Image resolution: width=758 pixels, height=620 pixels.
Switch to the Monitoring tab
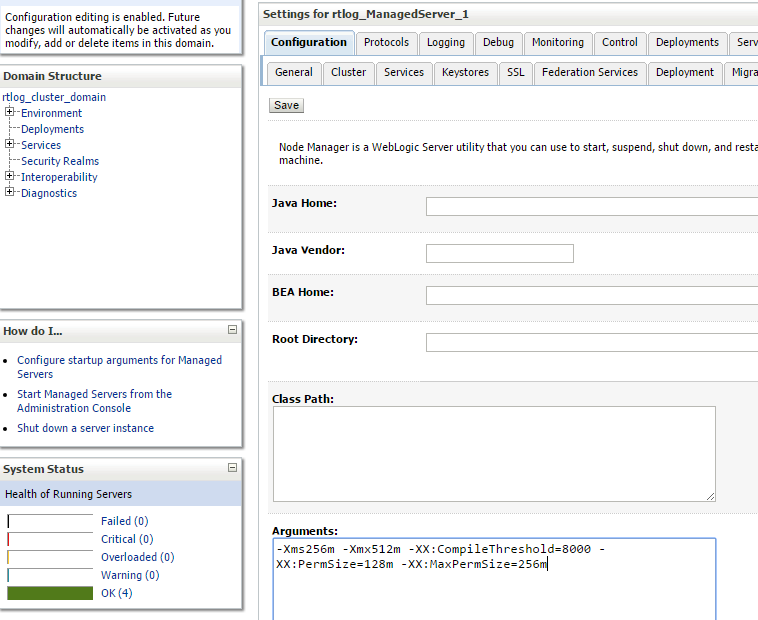[x=558, y=43]
